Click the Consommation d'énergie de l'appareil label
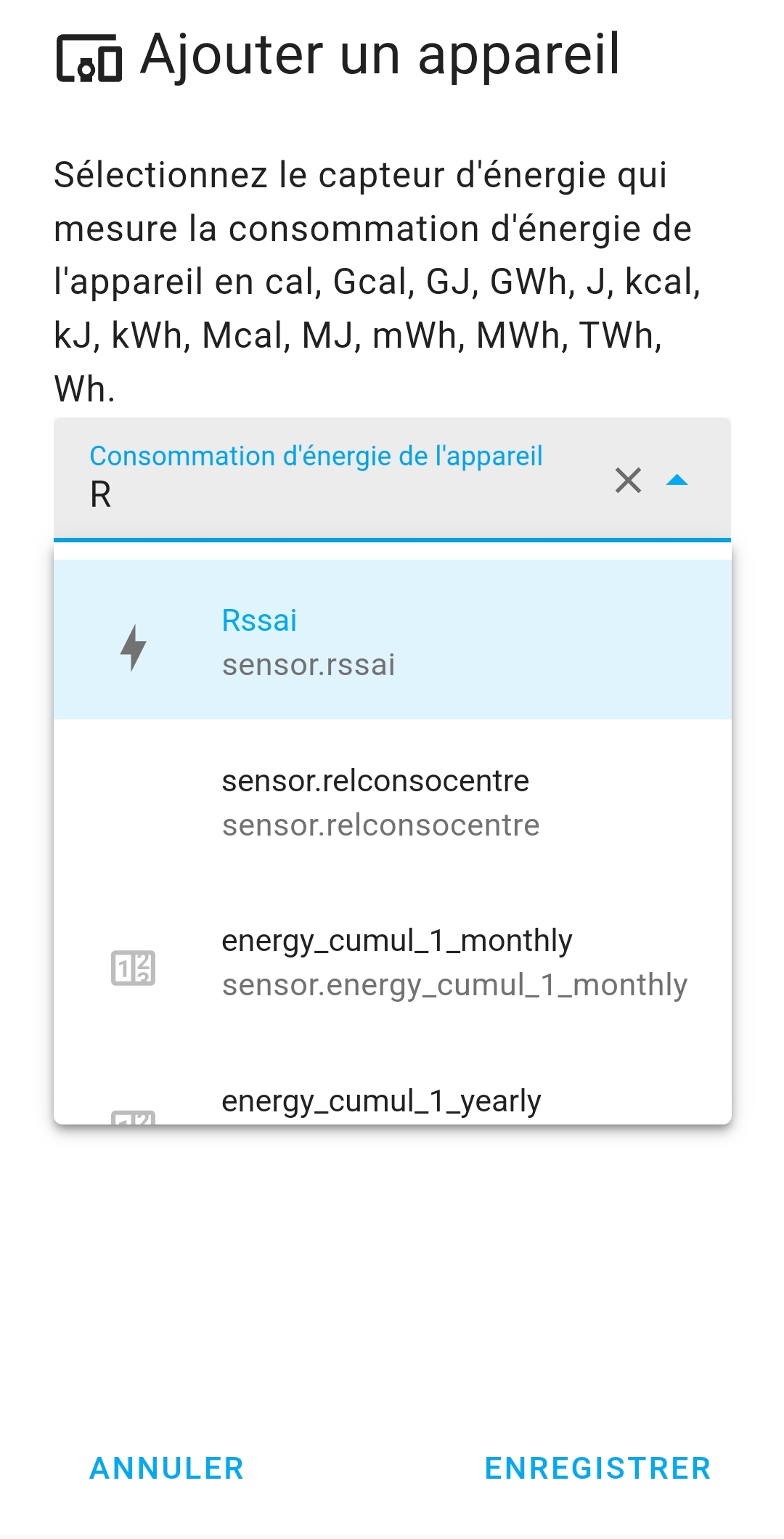784x1539 pixels. tap(316, 456)
